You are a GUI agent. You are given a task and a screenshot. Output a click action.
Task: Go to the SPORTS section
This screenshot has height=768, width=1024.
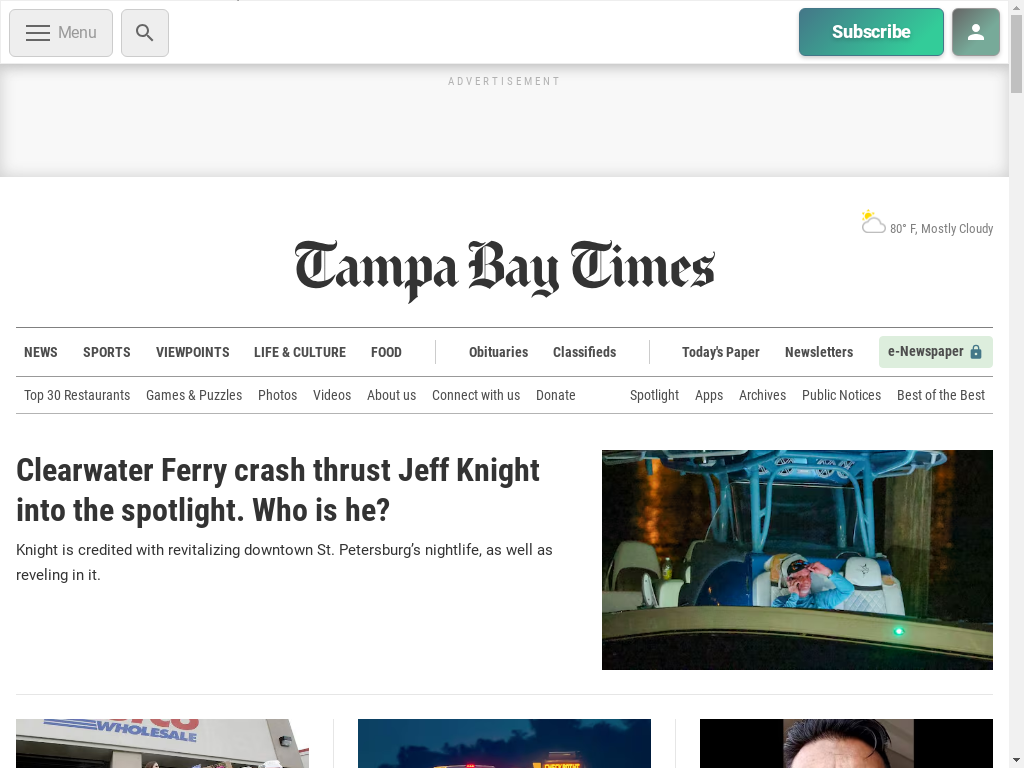[x=106, y=352]
